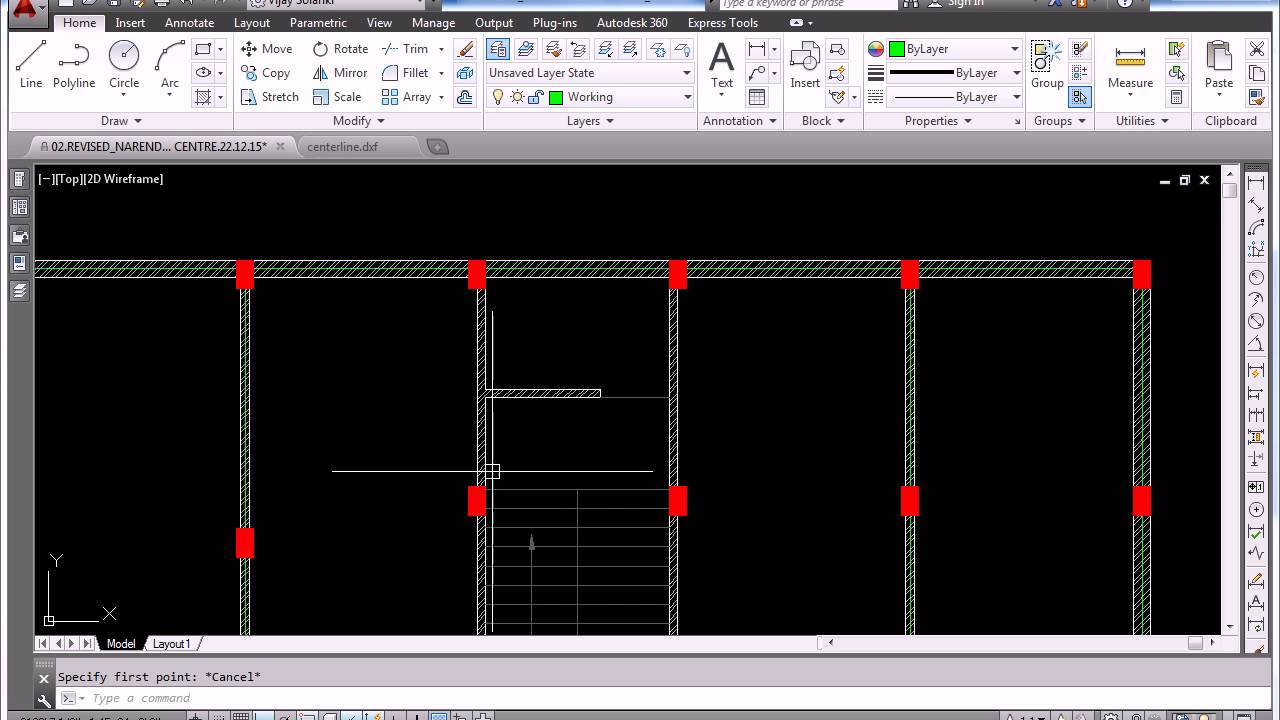Expand the Modify panel

[x=358, y=120]
